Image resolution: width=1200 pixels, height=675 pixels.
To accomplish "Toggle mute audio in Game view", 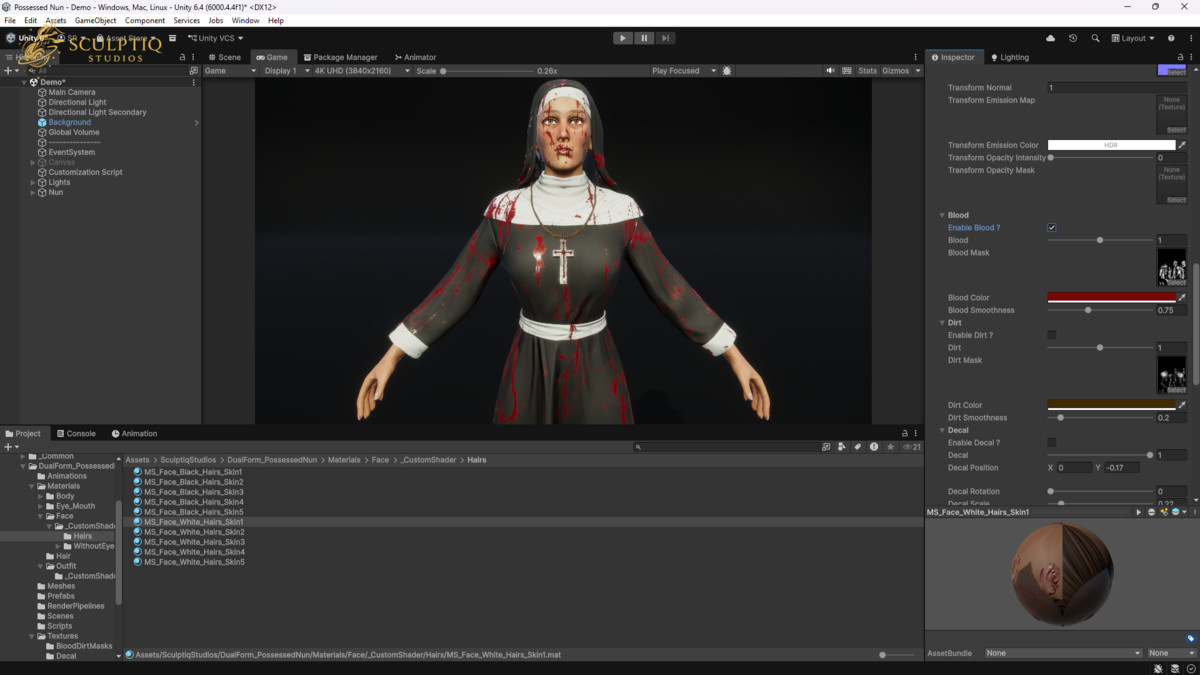I will (x=830, y=71).
